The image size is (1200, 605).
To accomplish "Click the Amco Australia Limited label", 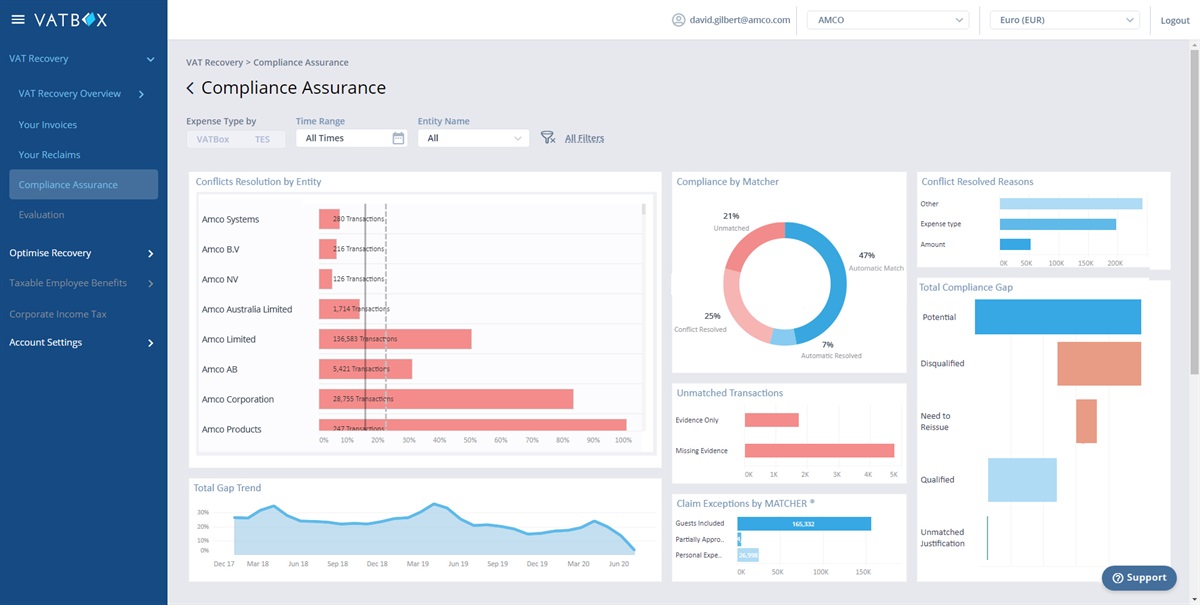I will click(247, 310).
